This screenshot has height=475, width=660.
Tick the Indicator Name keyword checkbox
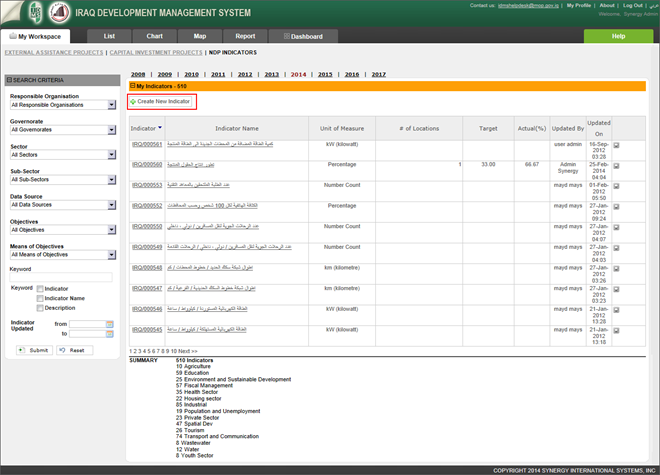pos(40,299)
